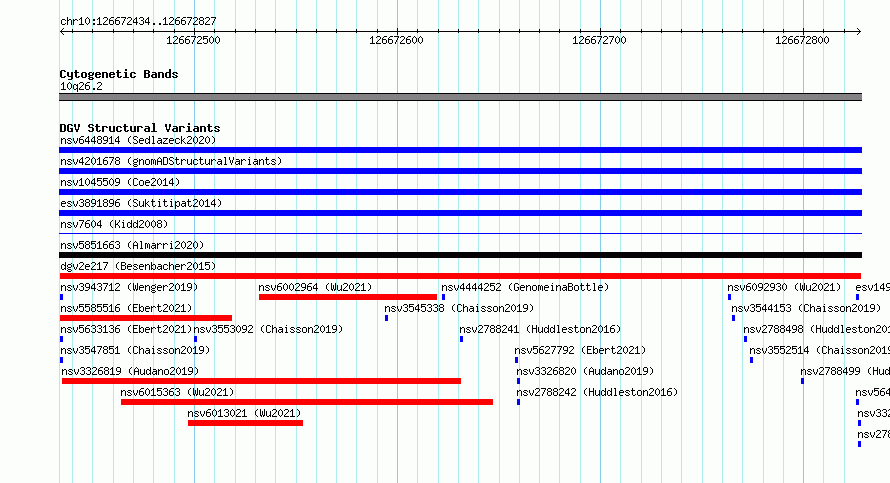Click the nsv6002964 (Wu2021) text label
The width and height of the screenshot is (890, 483).
315,287
